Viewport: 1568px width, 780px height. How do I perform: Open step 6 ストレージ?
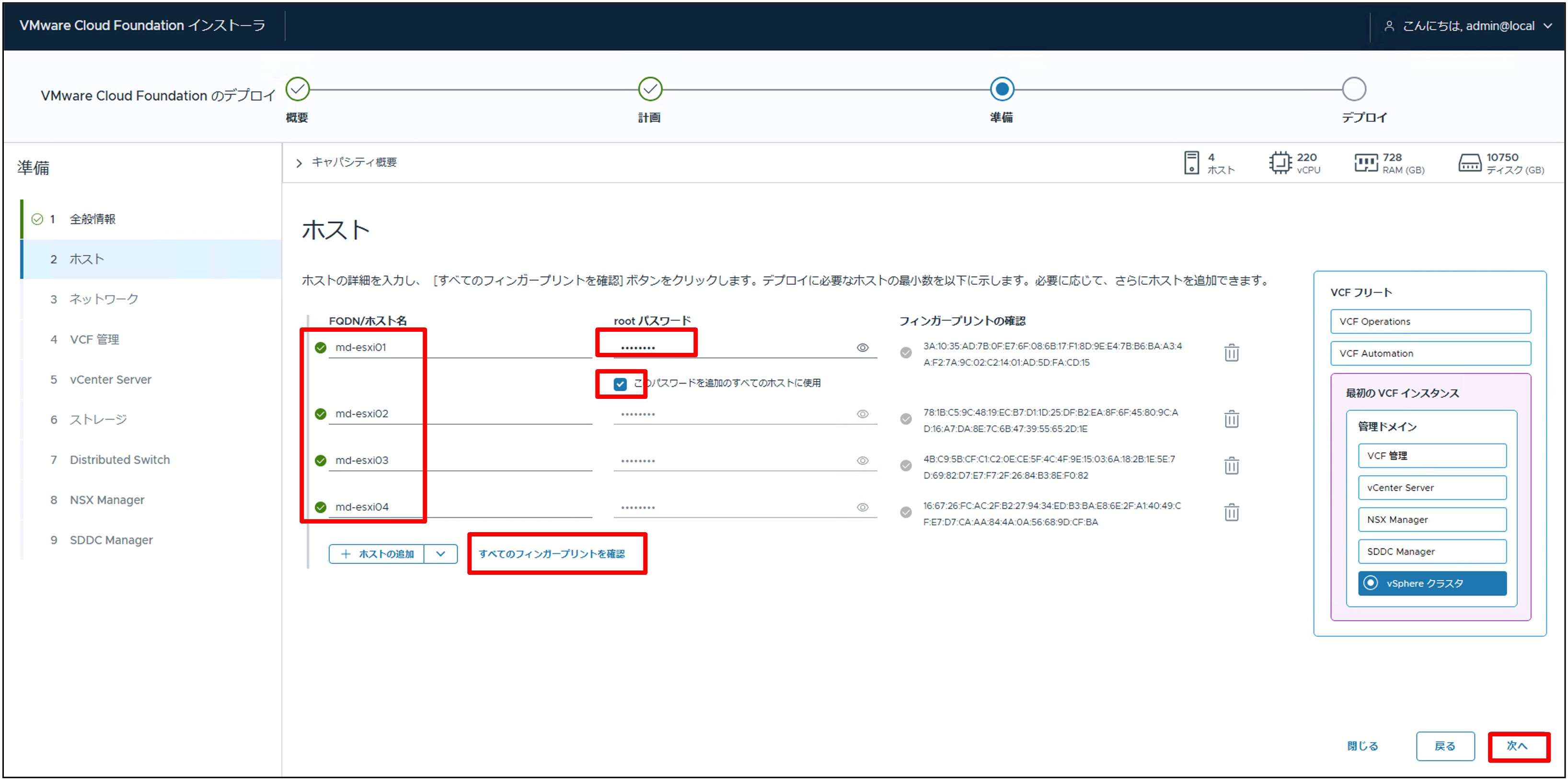click(151, 419)
